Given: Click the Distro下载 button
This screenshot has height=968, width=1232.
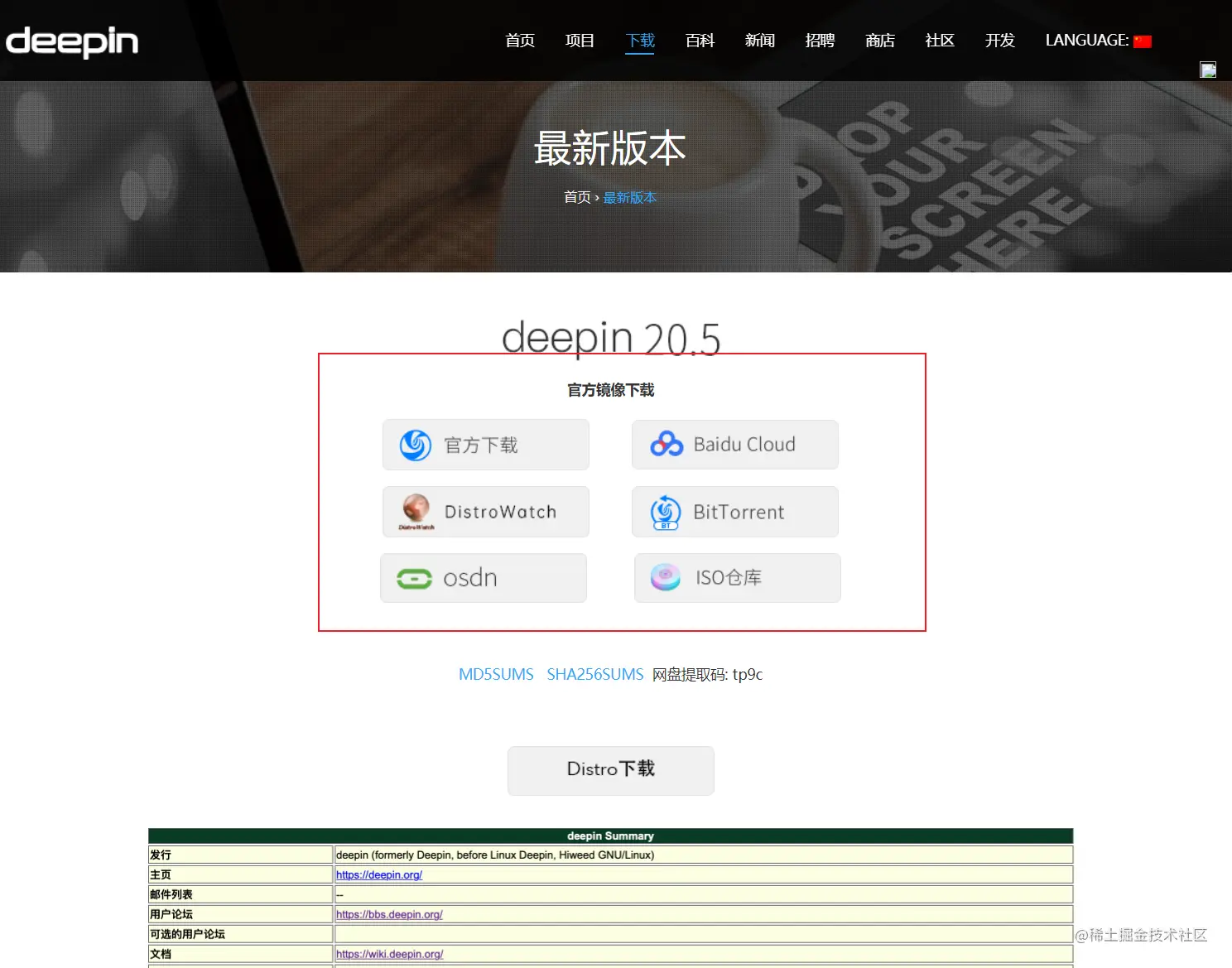Looking at the screenshot, I should (x=611, y=771).
